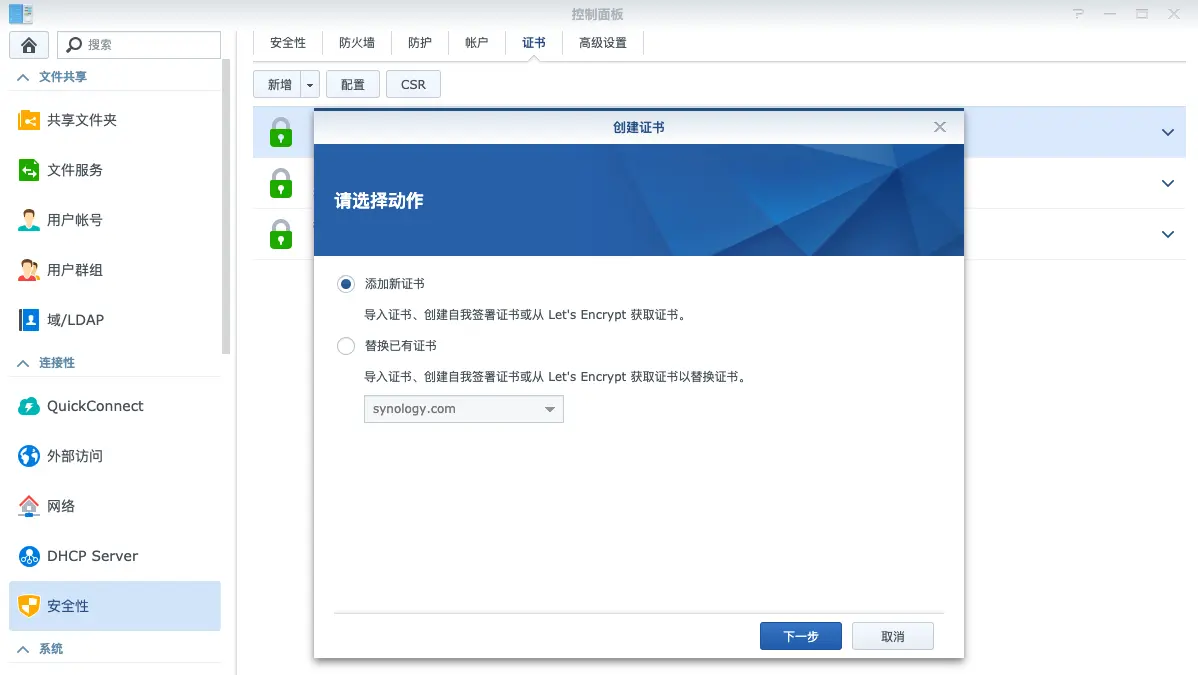Click the third certificate's green lock icon
Screen dimensions: 1198x675
(280, 234)
